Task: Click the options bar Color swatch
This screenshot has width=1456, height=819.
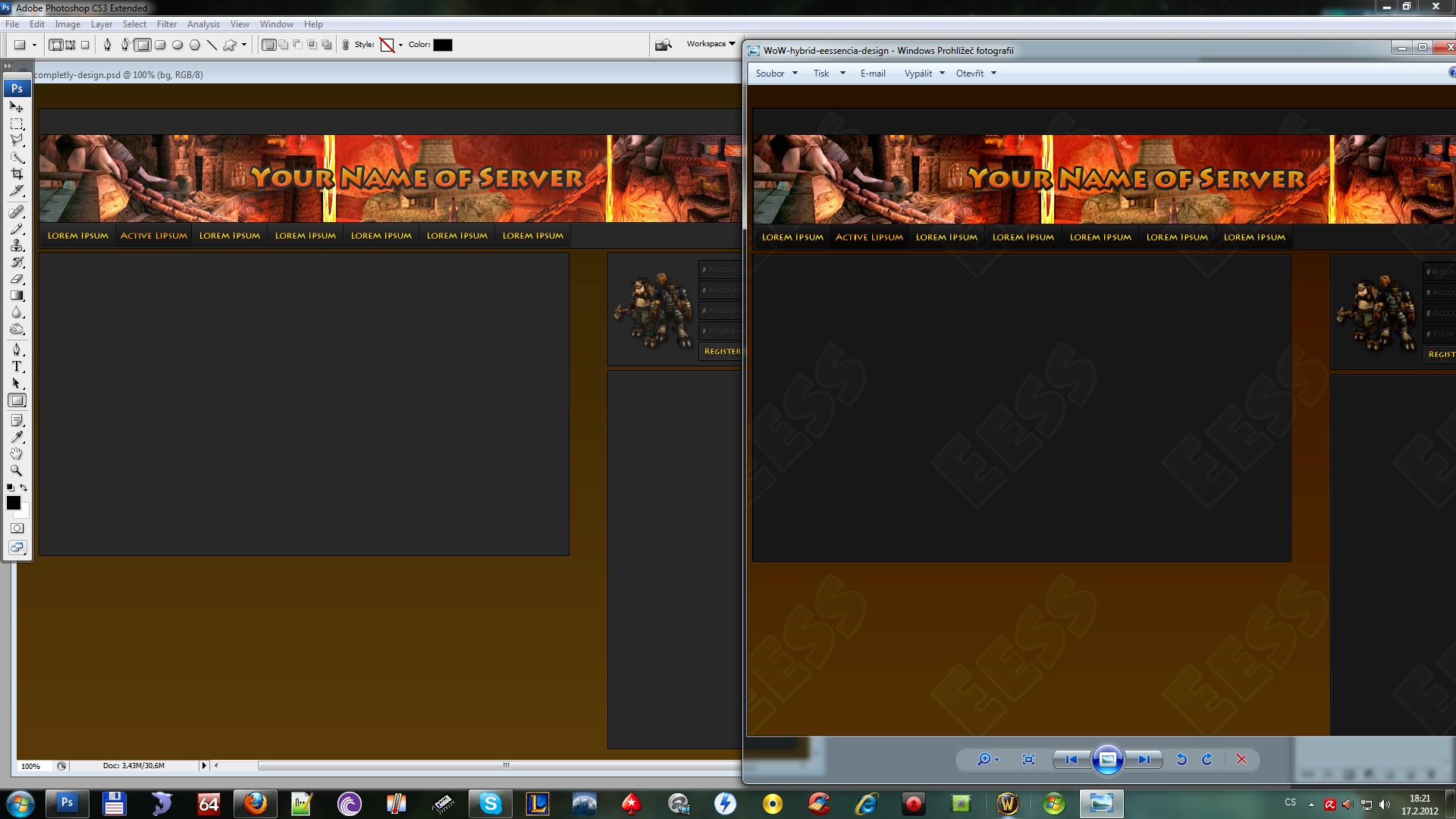Action: [x=443, y=45]
